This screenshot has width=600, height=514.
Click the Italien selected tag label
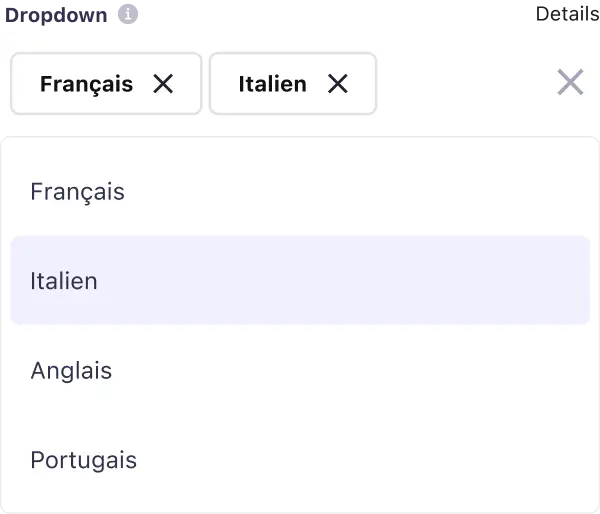[x=272, y=84]
